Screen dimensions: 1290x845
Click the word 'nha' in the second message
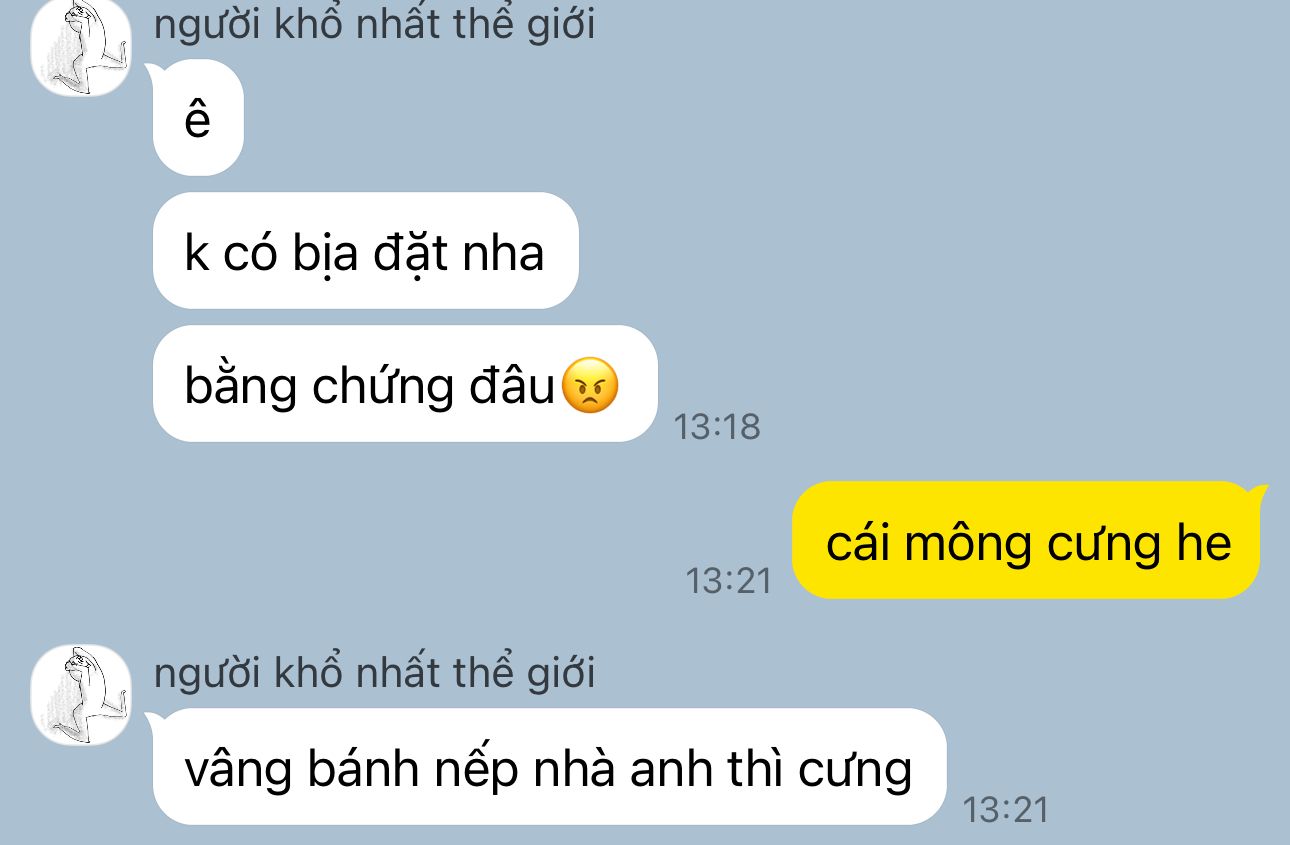[503, 253]
